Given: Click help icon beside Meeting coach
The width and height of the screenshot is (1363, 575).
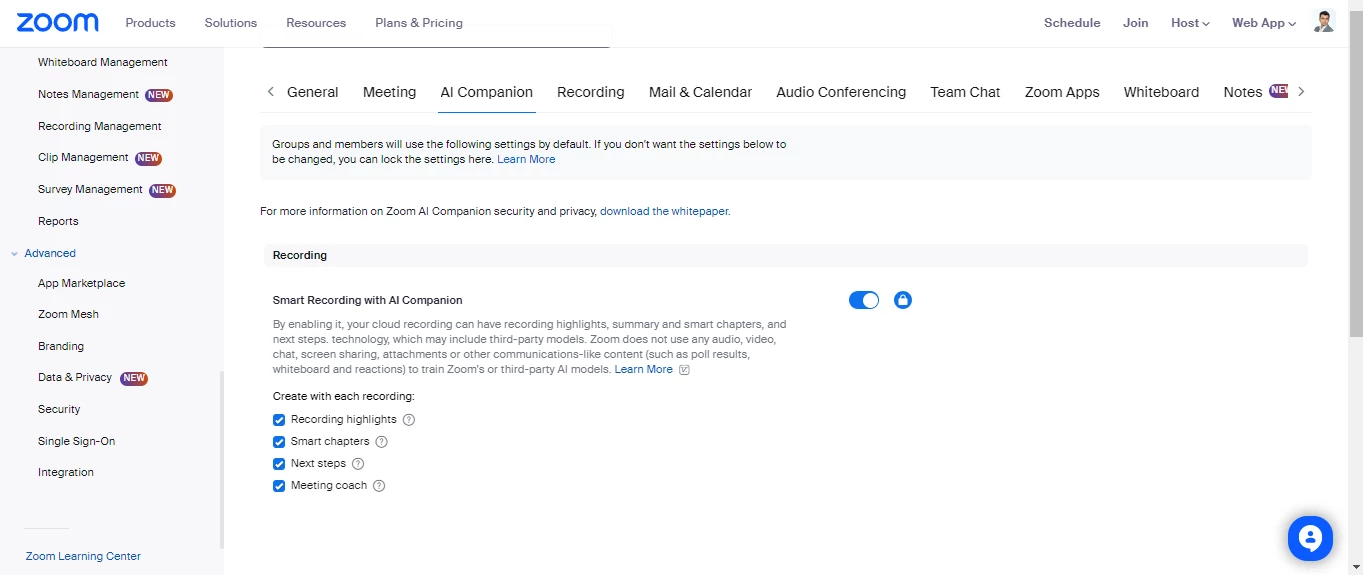Looking at the screenshot, I should 379,486.
